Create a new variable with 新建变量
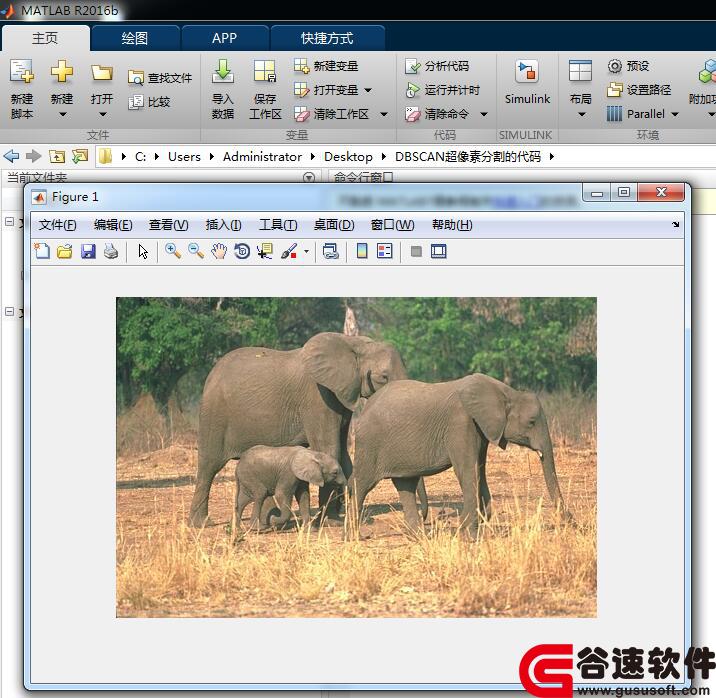The image size is (716, 698). click(326, 66)
